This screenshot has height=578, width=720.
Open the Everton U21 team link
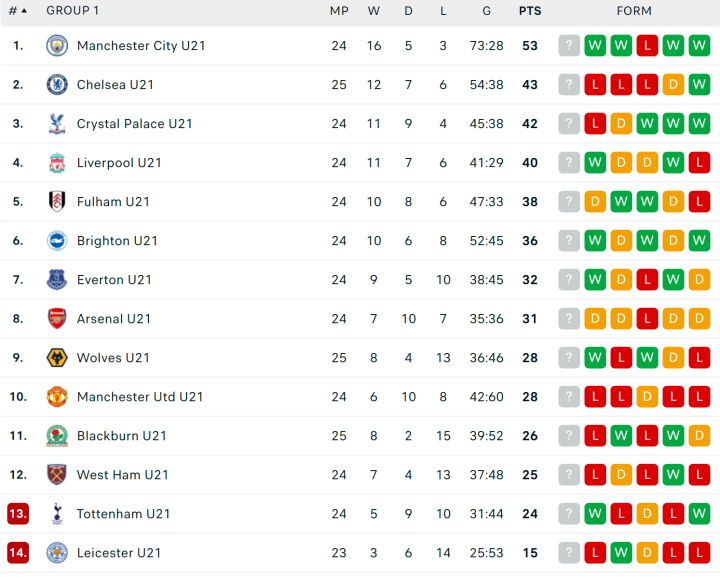114,280
